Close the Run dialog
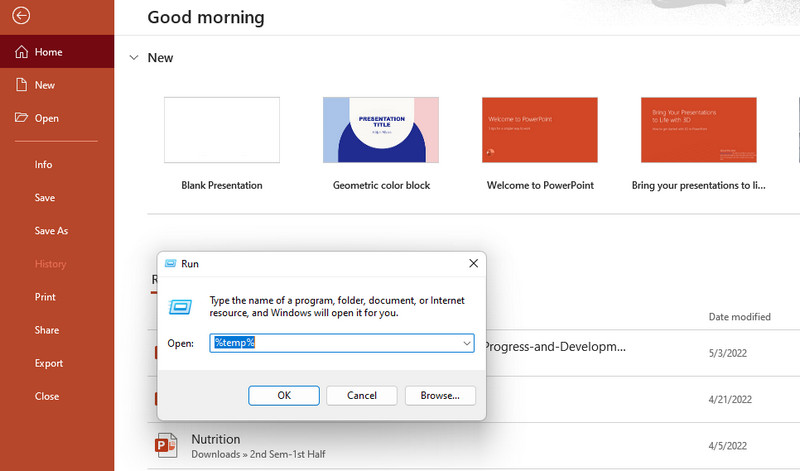800x471 pixels. [x=473, y=263]
